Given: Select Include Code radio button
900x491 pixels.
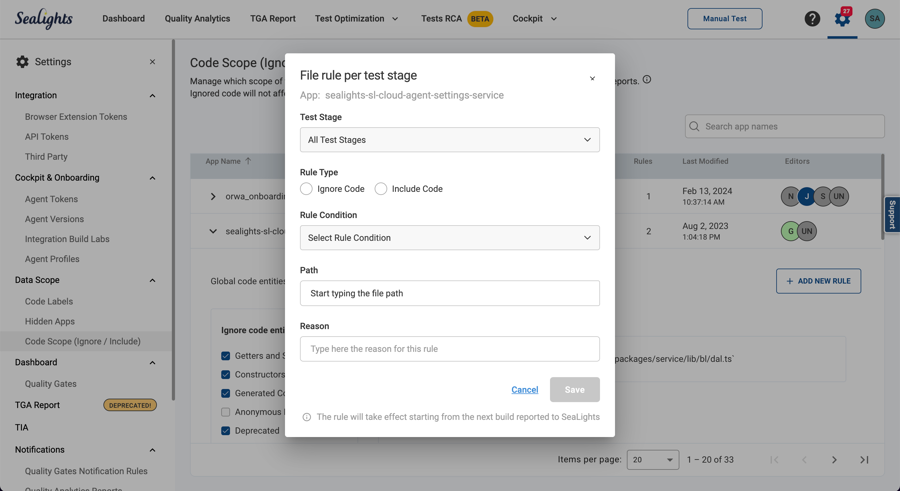Looking at the screenshot, I should click(x=381, y=189).
